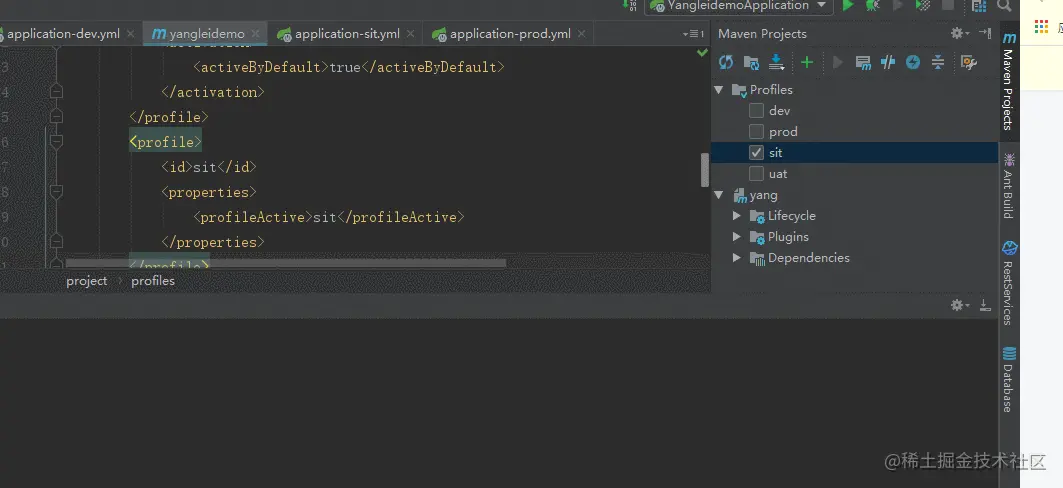1063x488 pixels.
Task: Click the green inspection checkmark indicator
Action: tap(702, 52)
